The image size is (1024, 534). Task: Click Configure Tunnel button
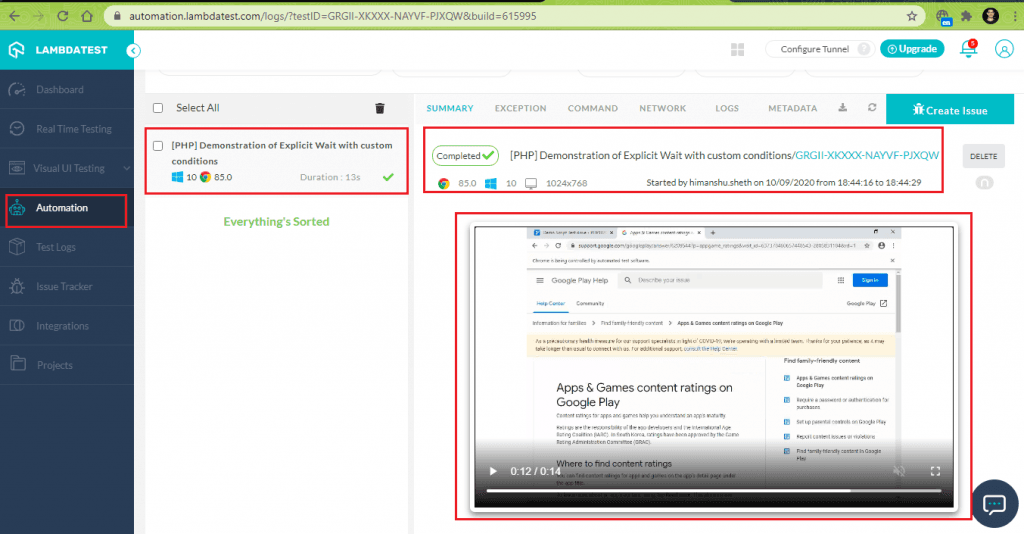[x=814, y=49]
